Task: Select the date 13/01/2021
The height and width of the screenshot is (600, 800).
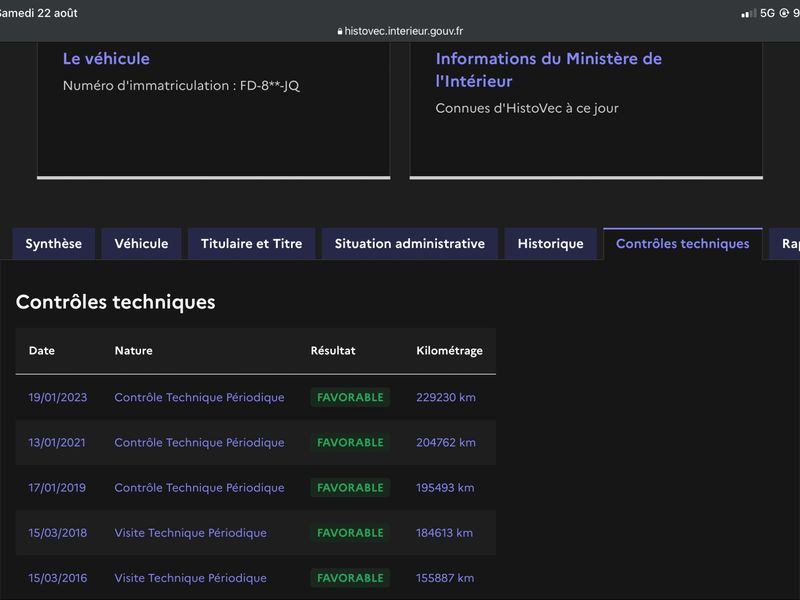Action: tap(57, 442)
